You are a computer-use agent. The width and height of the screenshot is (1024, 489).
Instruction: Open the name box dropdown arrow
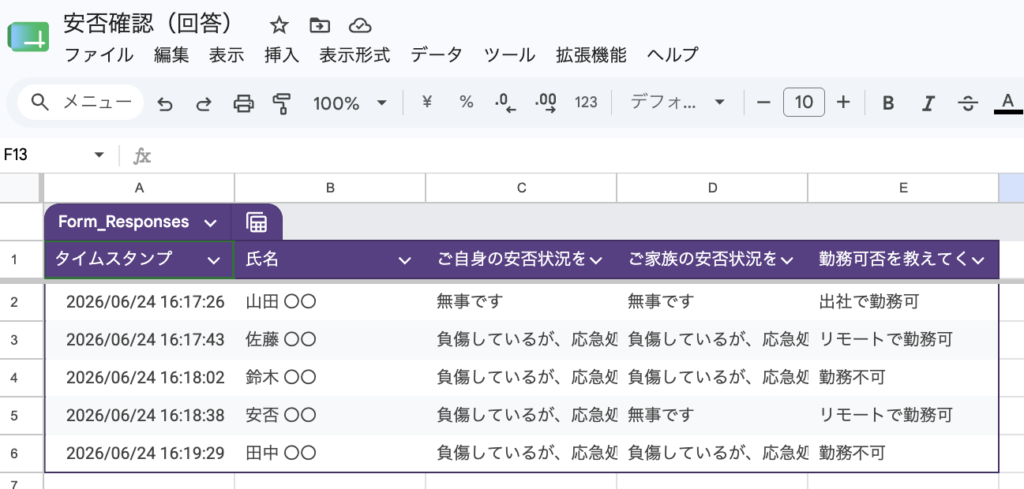99,155
